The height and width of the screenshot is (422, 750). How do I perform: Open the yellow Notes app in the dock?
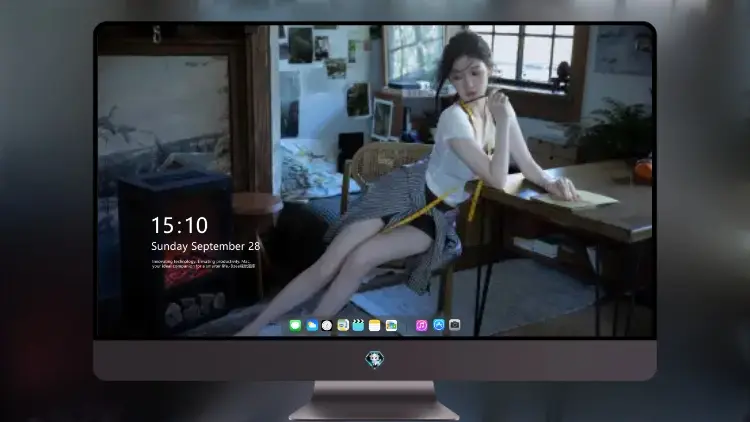click(x=375, y=326)
